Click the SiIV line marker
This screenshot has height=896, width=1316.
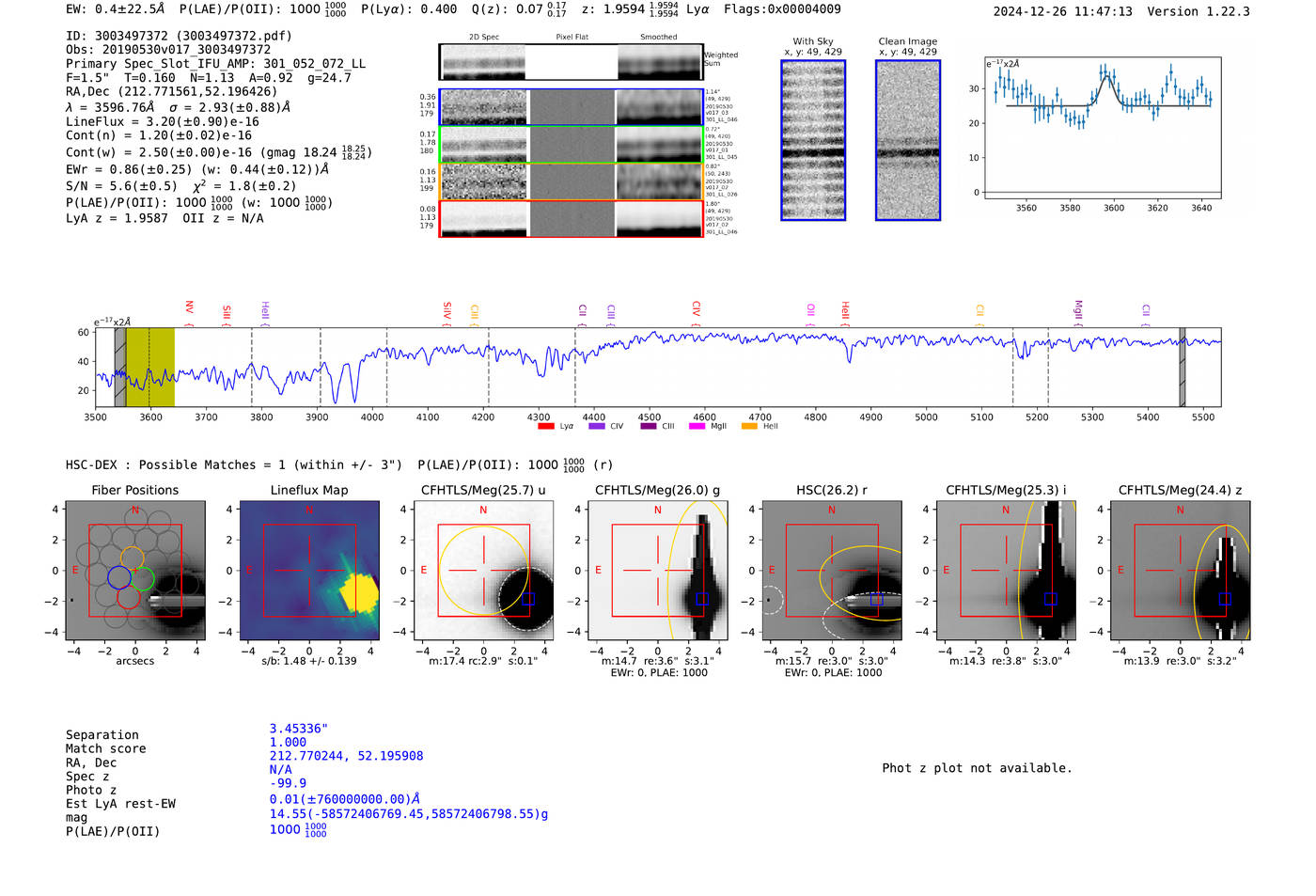click(447, 312)
